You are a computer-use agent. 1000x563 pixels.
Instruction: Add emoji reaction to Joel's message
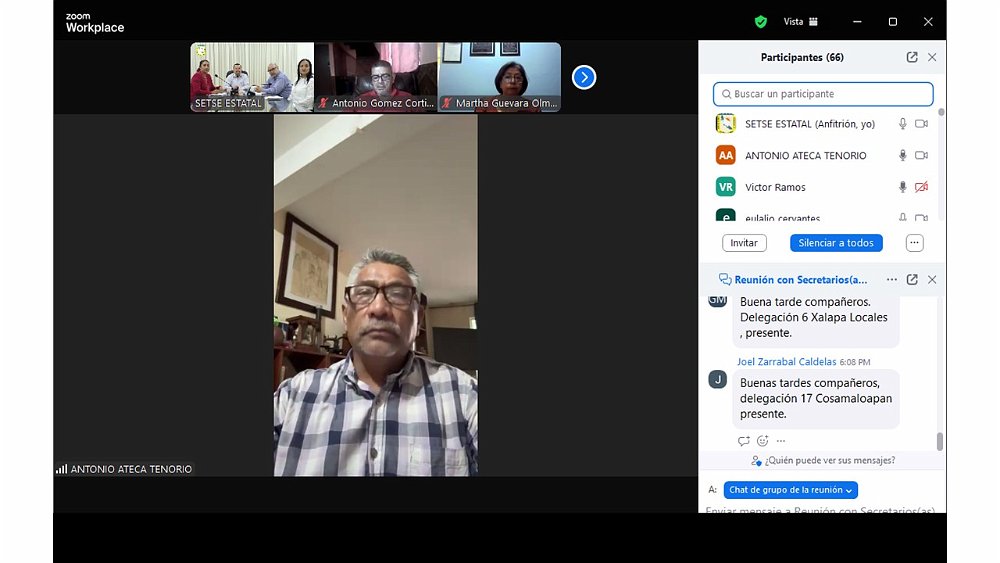coord(762,441)
